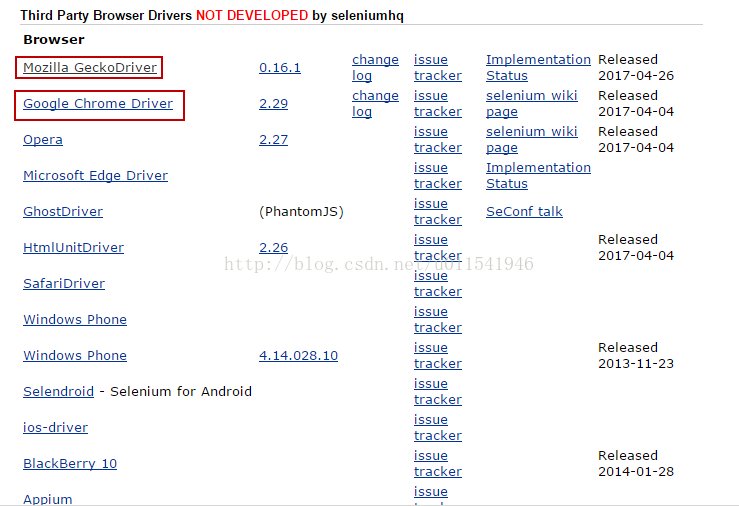Open the Mozilla GeckoDriver link
This screenshot has height=506, width=739.
[90, 67]
